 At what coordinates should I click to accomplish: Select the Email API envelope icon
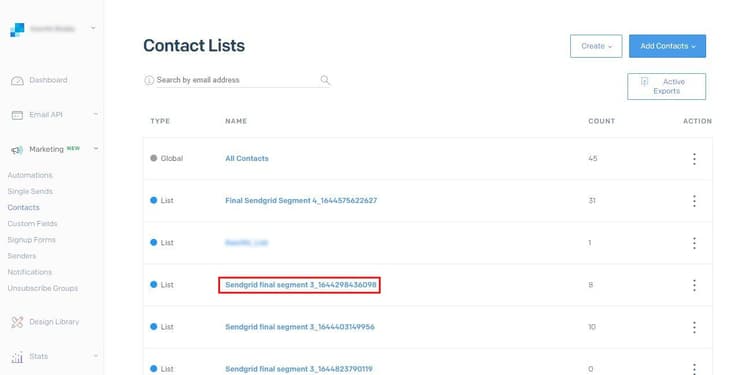click(x=17, y=115)
